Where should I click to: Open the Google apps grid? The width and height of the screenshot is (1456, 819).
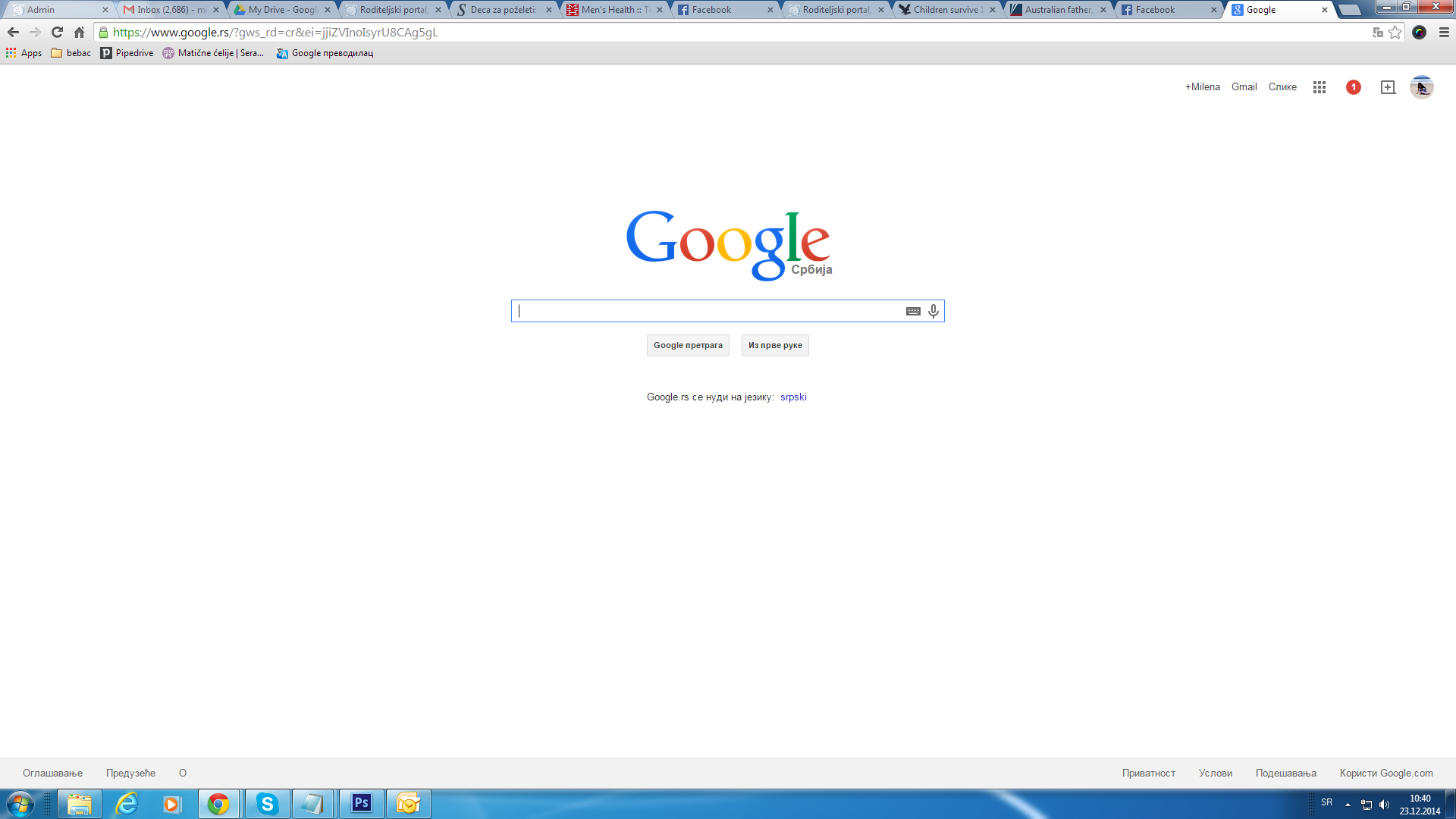point(1319,87)
